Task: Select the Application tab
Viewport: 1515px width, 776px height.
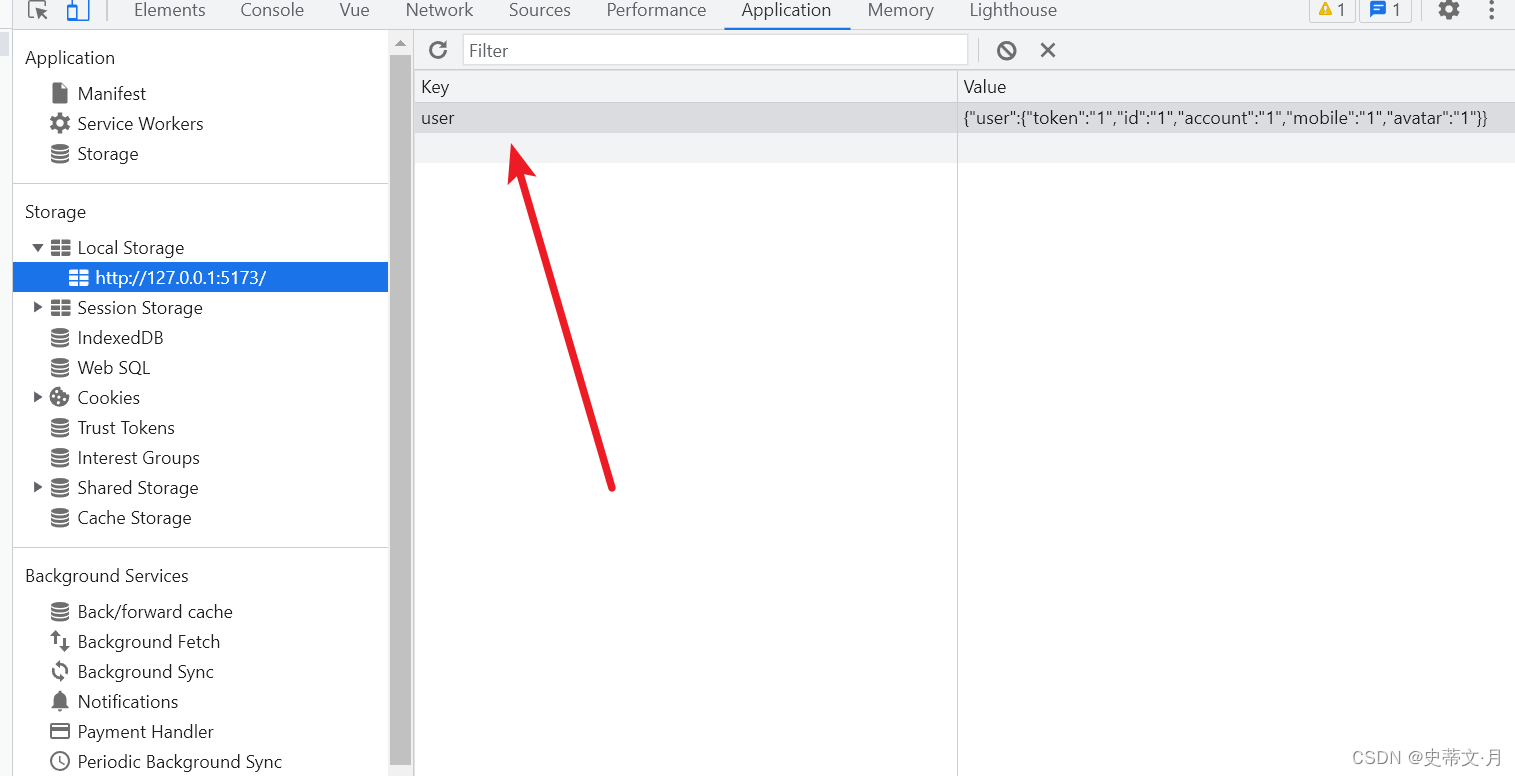Action: click(786, 10)
